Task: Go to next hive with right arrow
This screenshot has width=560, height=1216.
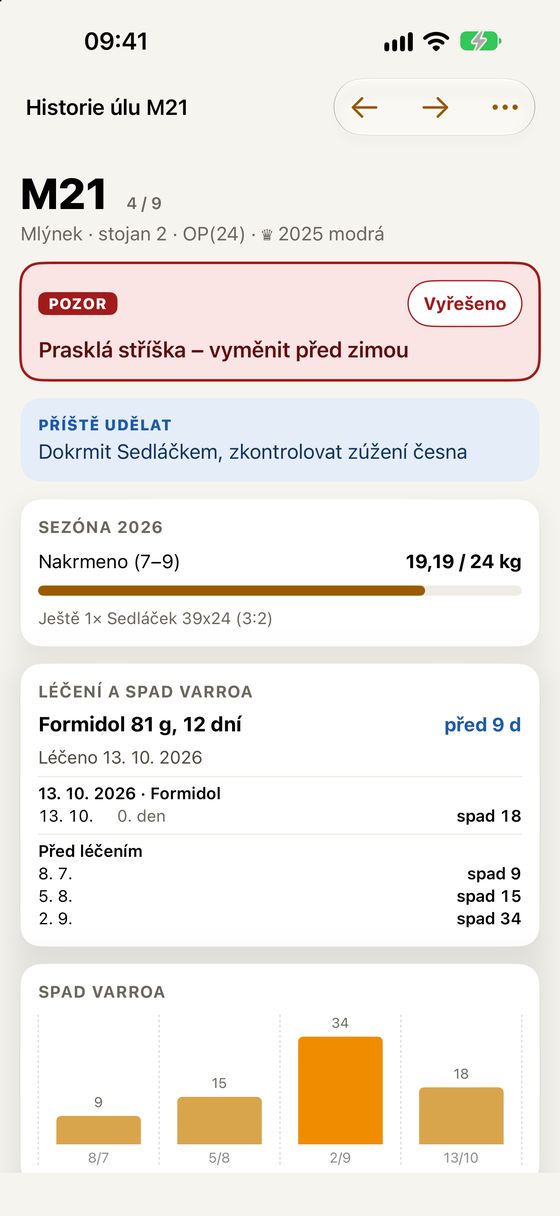Action: [x=435, y=107]
